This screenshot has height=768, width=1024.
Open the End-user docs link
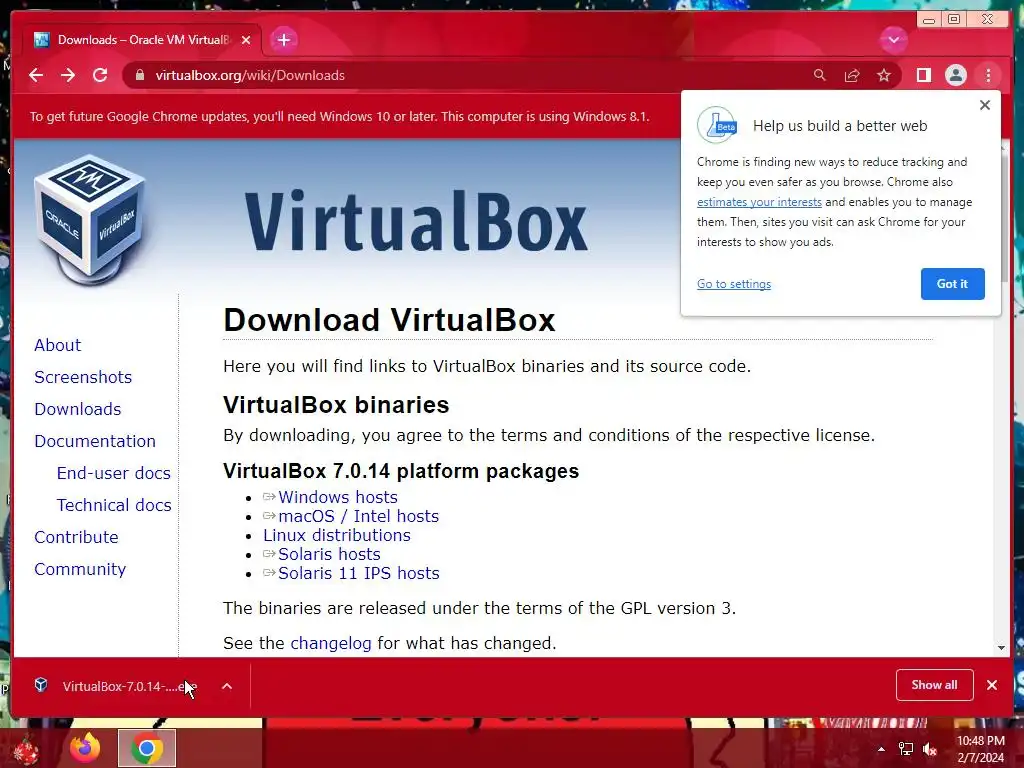coord(114,473)
